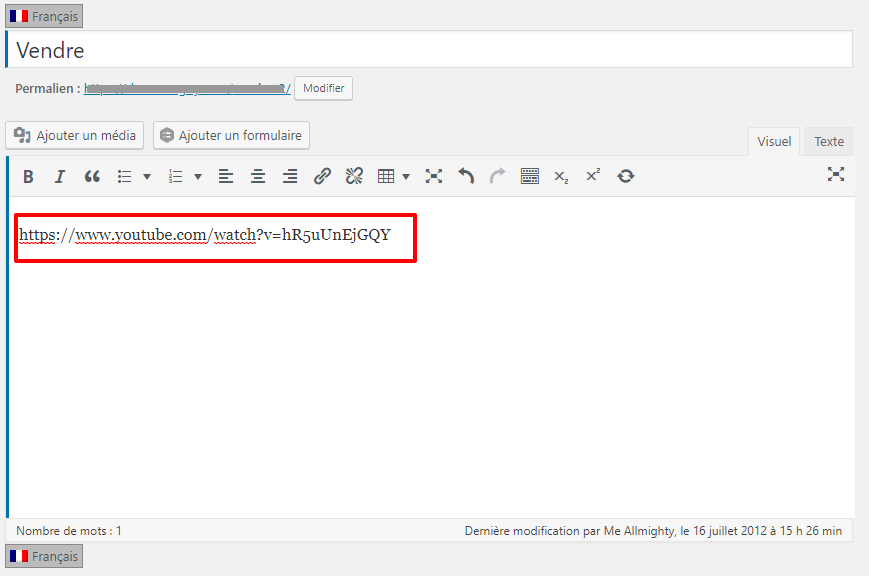Viewport: 869px width, 576px height.
Task: Insert a table
Action: 386,176
